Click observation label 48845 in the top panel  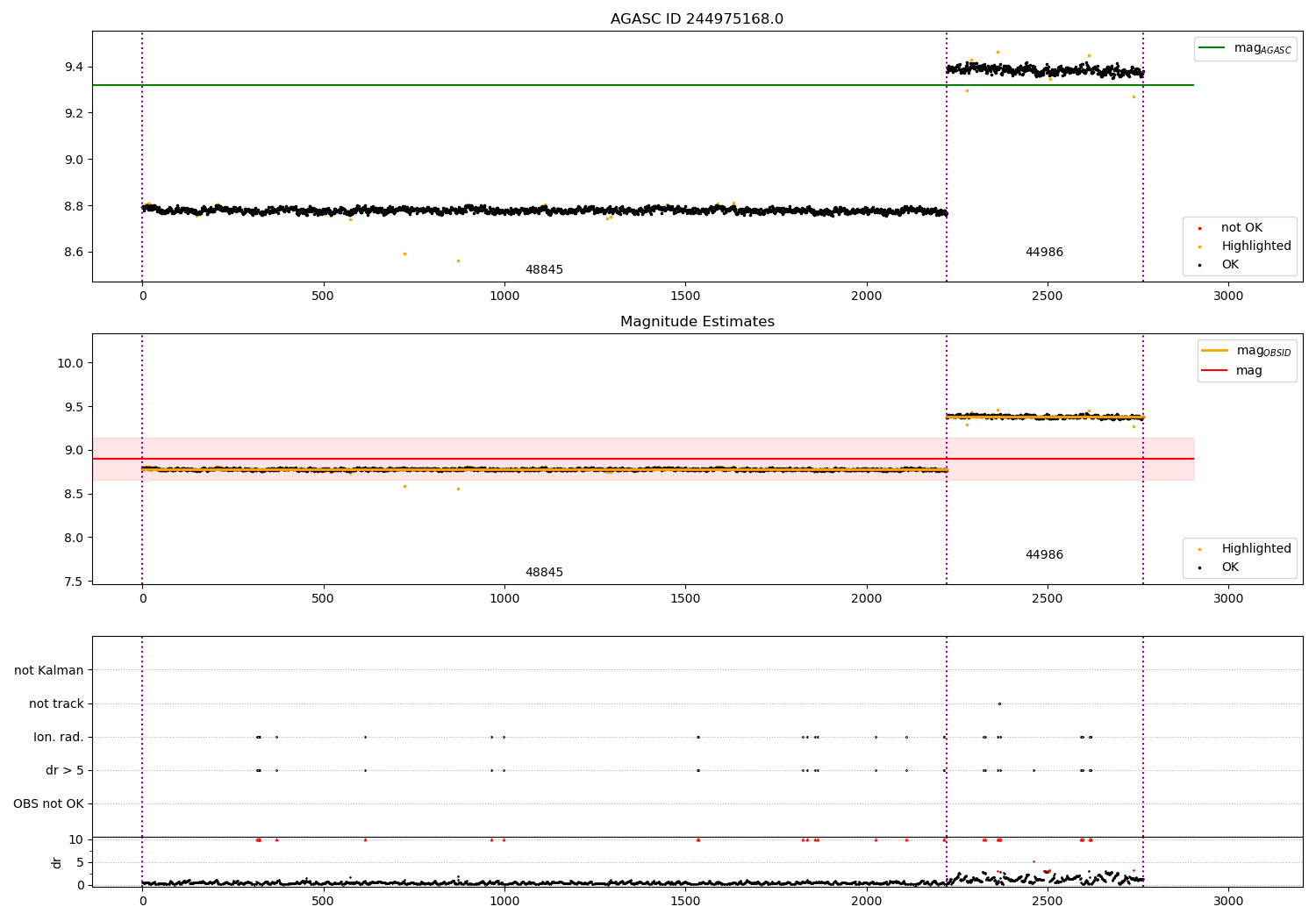(544, 270)
